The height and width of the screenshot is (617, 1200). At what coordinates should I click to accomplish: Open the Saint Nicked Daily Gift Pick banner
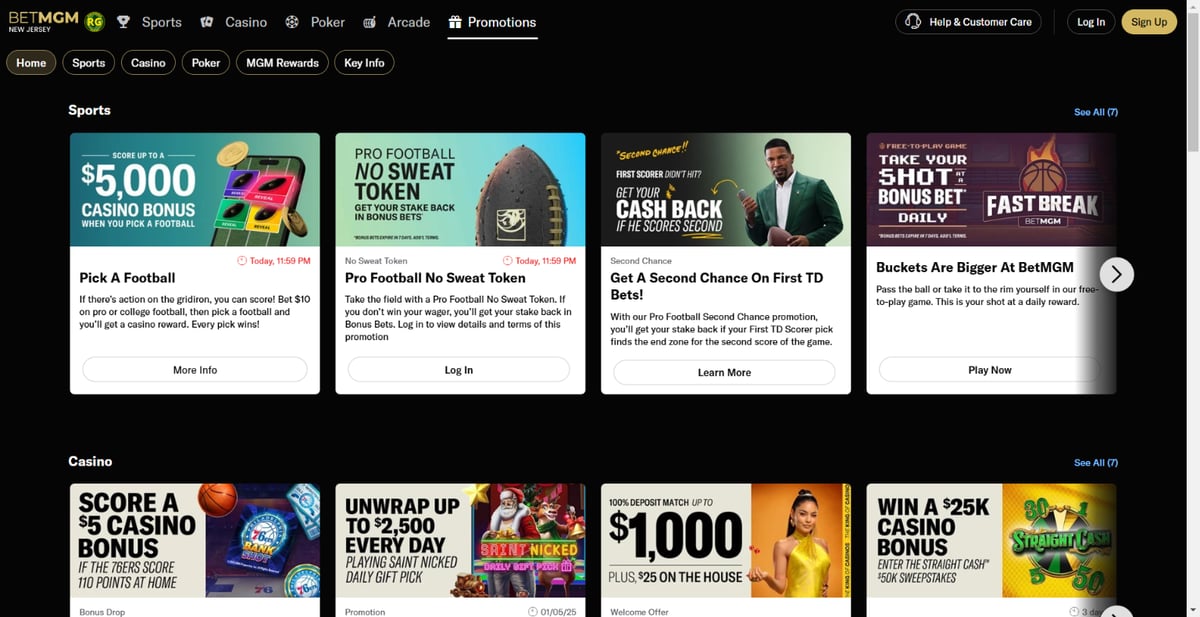[x=460, y=541]
